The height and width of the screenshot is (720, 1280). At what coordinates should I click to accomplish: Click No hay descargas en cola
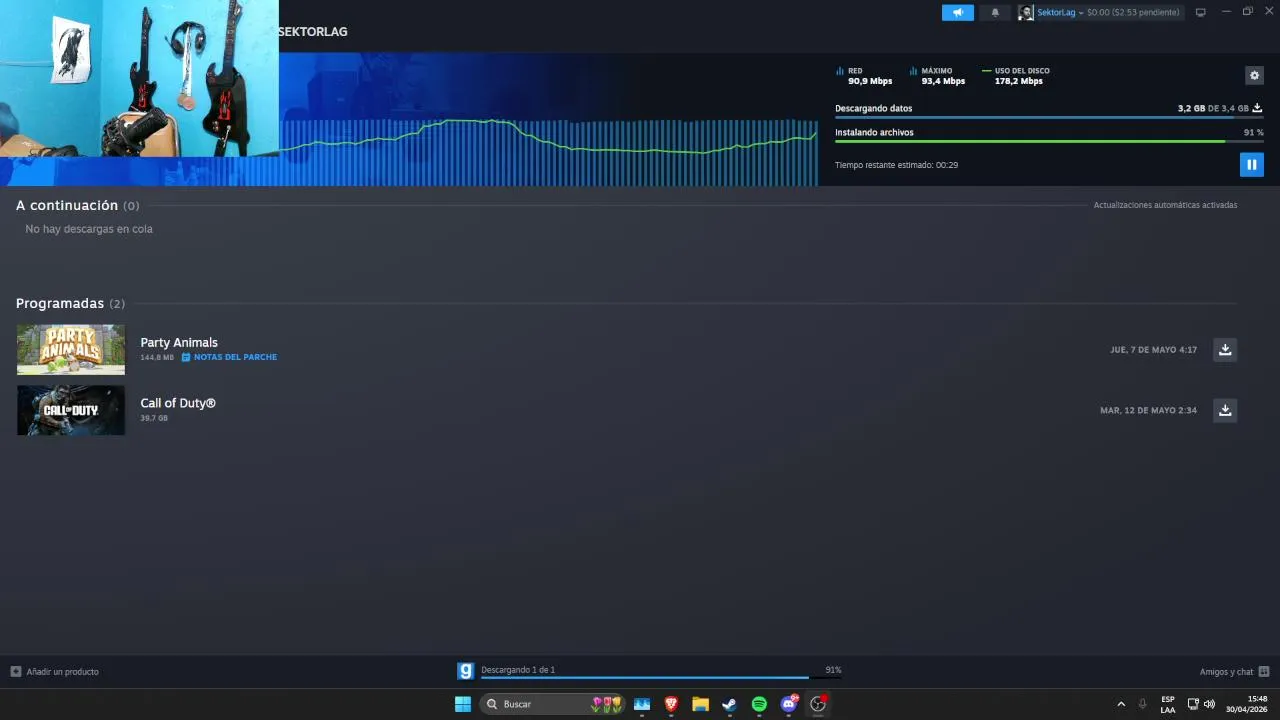coord(89,229)
